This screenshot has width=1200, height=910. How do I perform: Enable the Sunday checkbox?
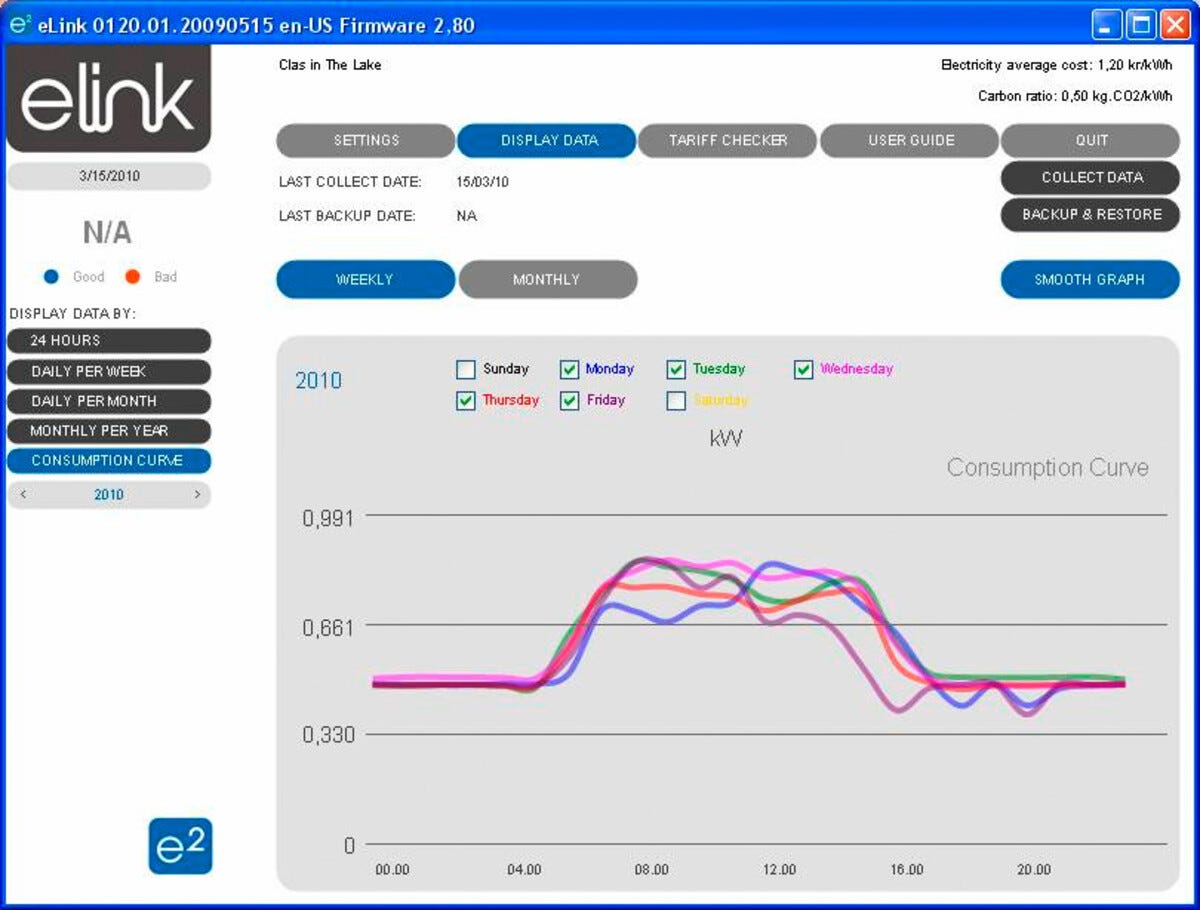[x=465, y=370]
